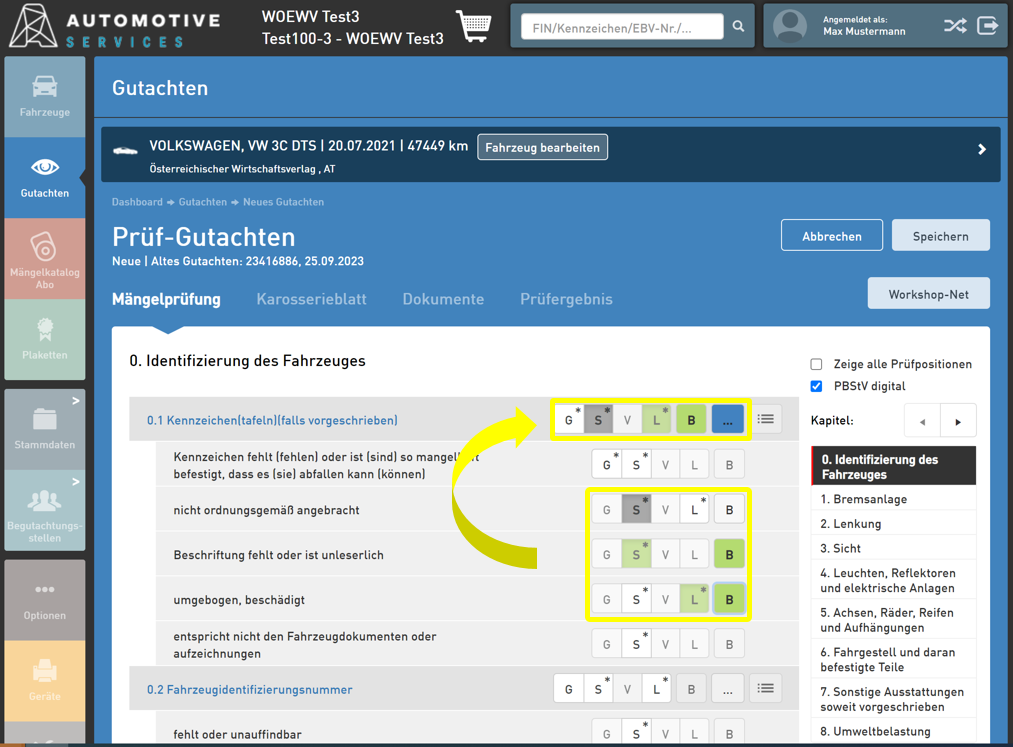Switch to the Karosserieblatt tab
Viewport: 1013px width, 747px height.
tap(311, 299)
